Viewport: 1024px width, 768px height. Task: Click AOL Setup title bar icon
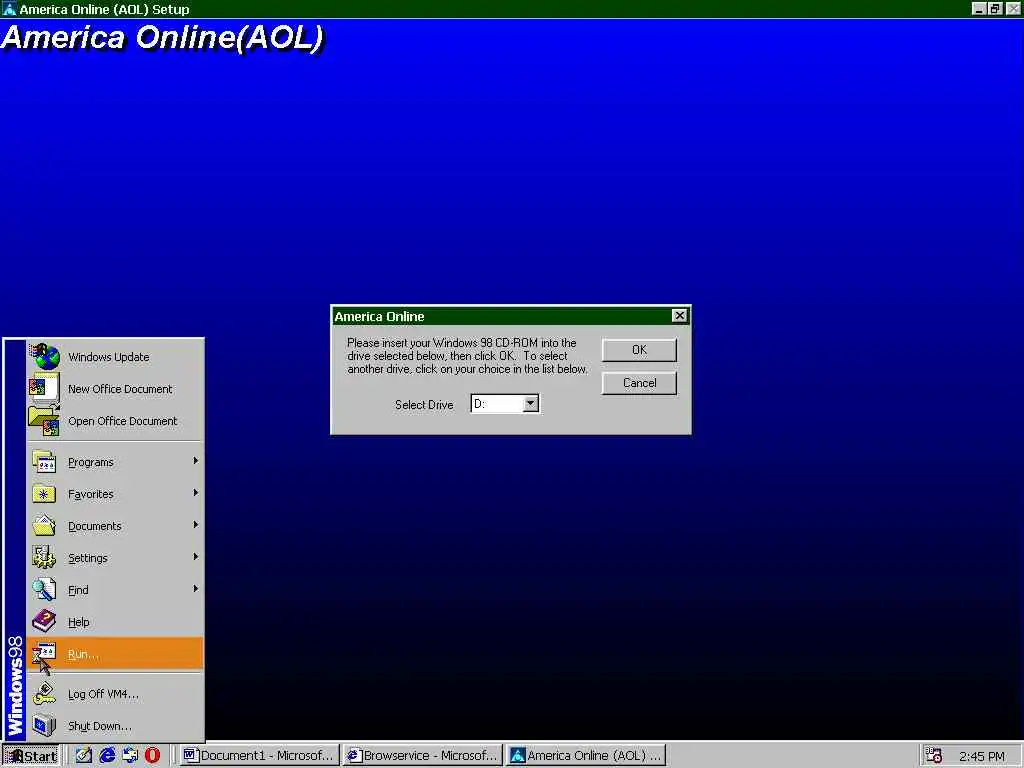click(8, 9)
